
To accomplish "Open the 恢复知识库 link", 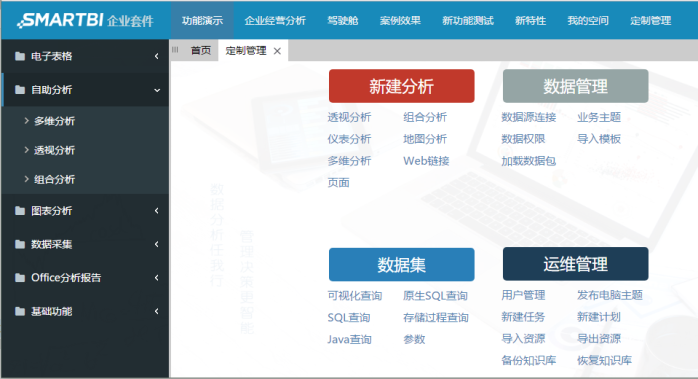I will (605, 360).
